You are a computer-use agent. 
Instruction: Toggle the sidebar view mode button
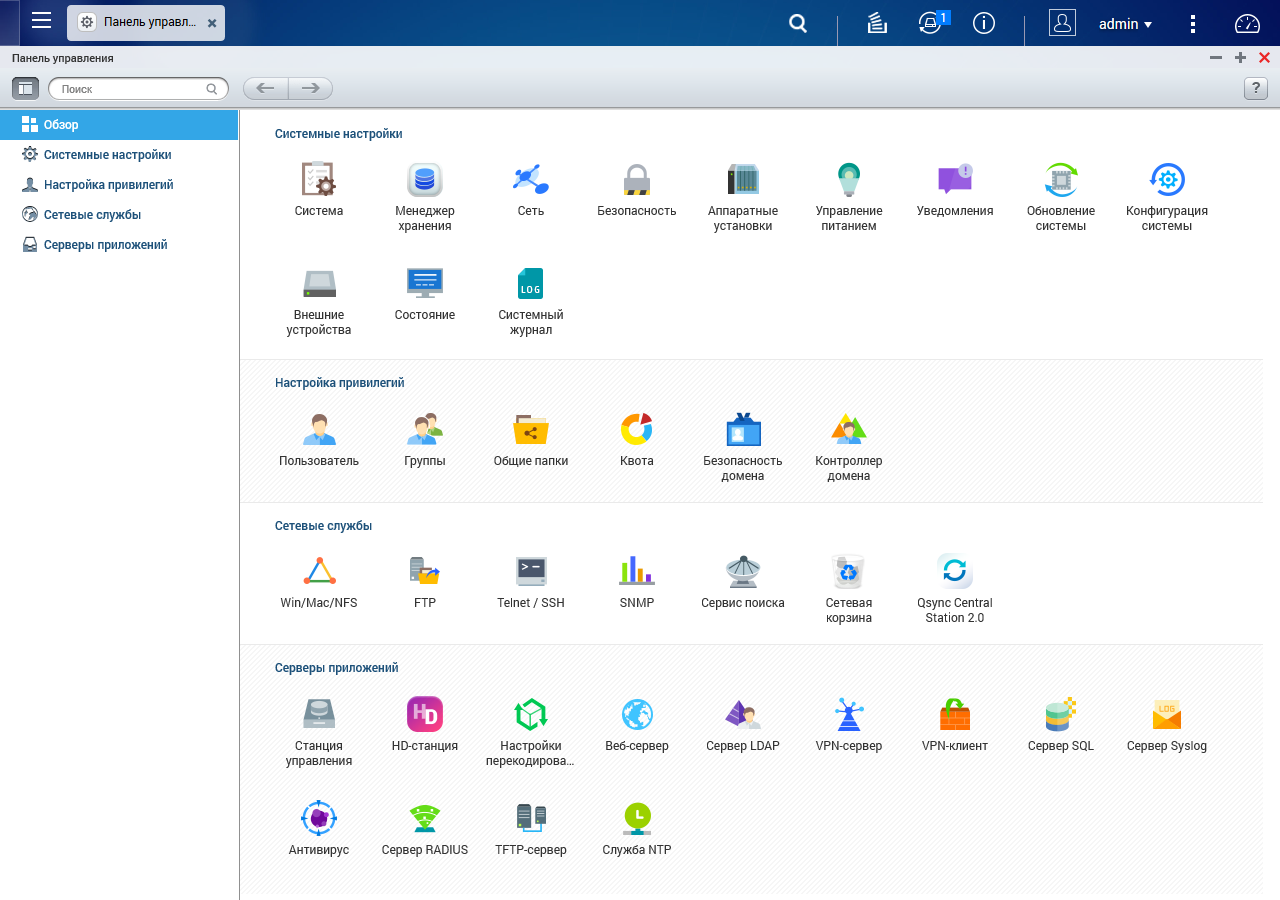tap(25, 89)
